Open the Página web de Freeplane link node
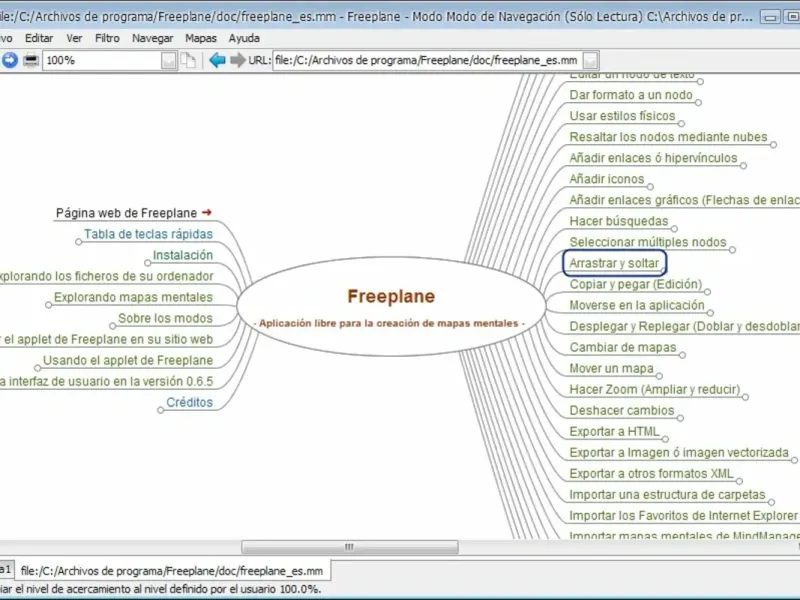This screenshot has height=600, width=800. 126,213
